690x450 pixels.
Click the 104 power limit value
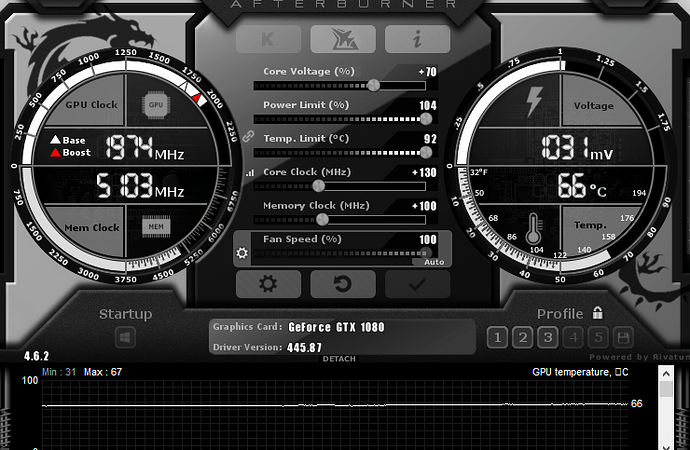click(x=428, y=106)
